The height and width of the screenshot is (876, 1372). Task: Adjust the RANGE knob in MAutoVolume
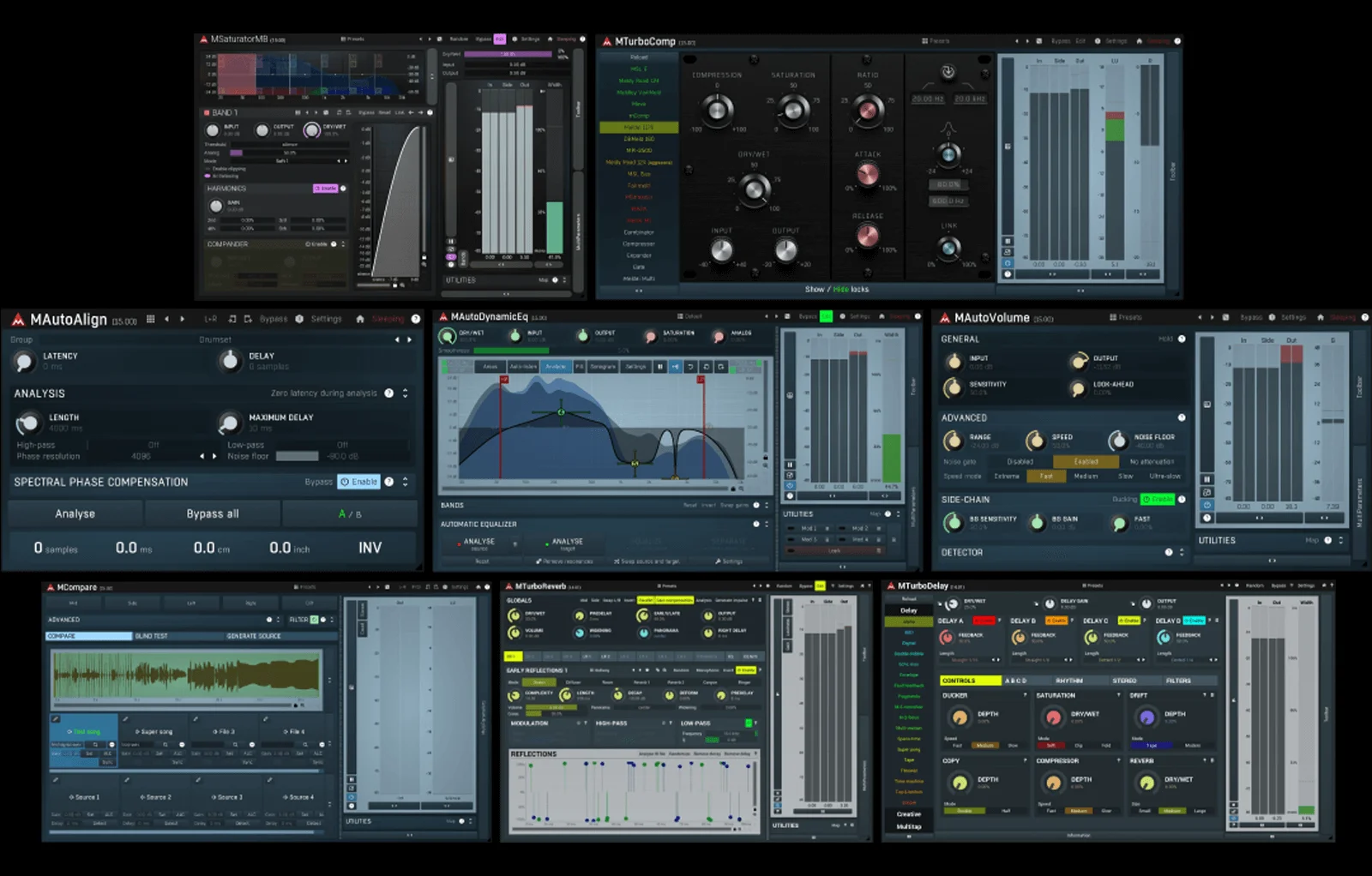pos(953,441)
